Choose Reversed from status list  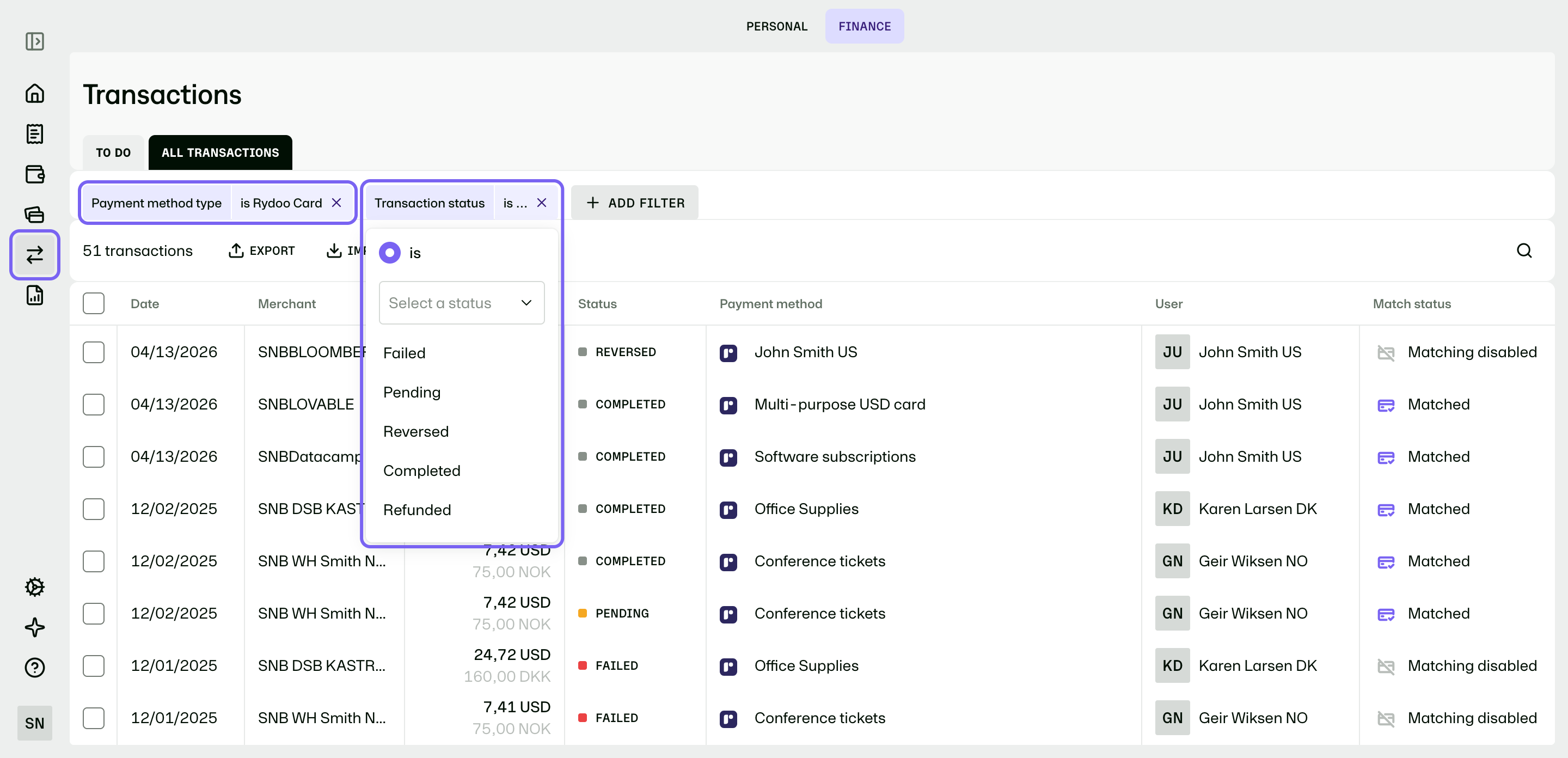click(416, 432)
